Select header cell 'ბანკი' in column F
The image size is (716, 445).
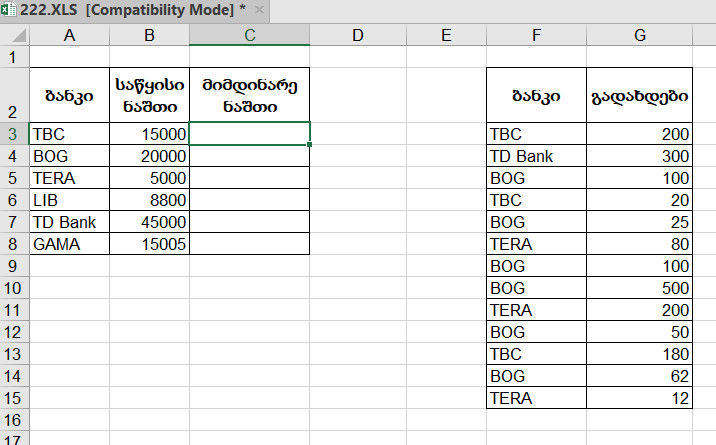[x=537, y=95]
